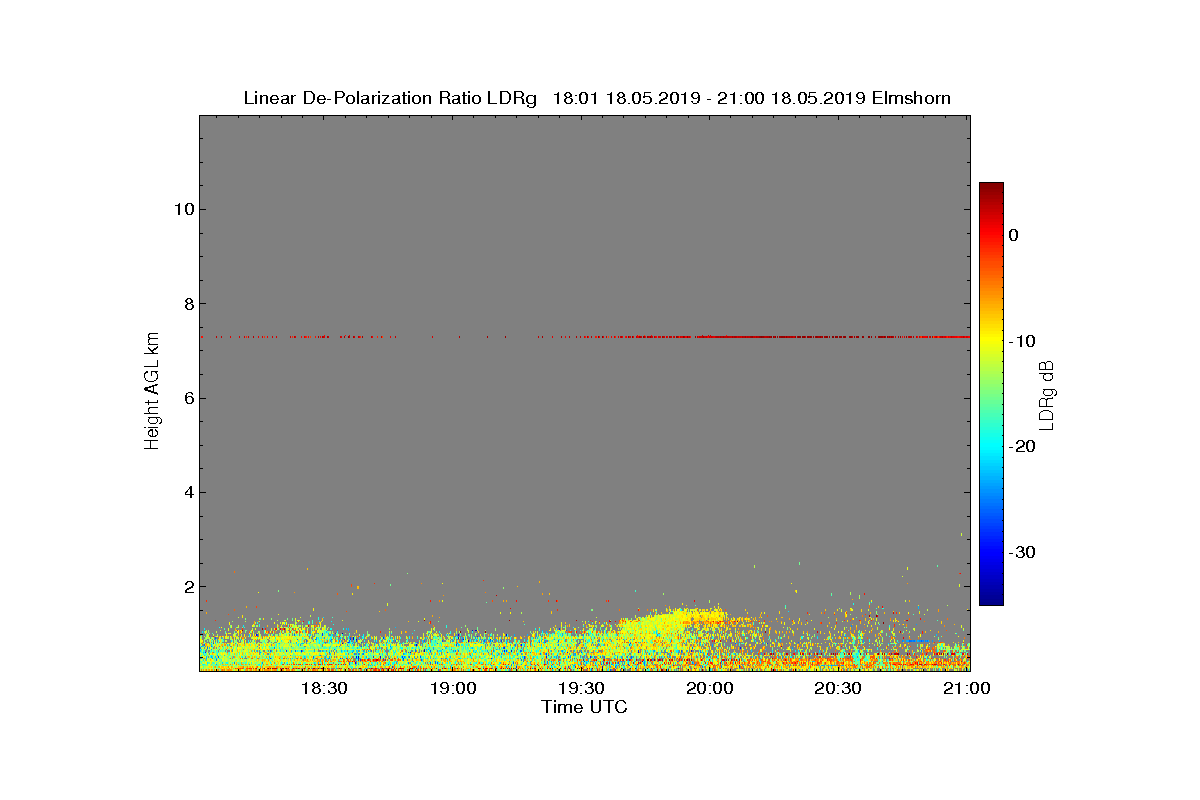The image size is (1200, 800).
Task: Click the height tick label 2
Action: pos(188,587)
